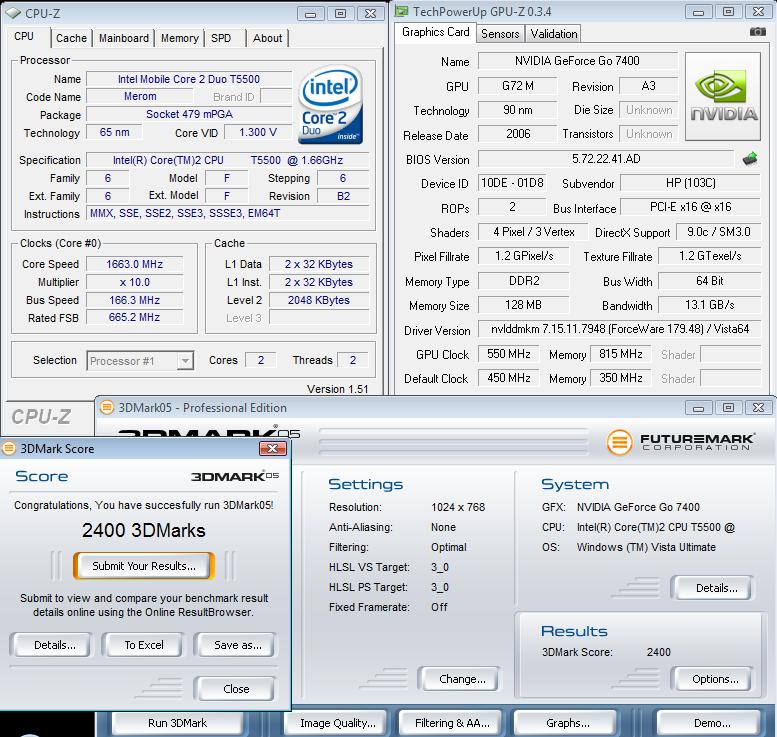Image resolution: width=777 pixels, height=737 pixels.
Task: Click the To Excel button
Action: pyautogui.click(x=143, y=645)
